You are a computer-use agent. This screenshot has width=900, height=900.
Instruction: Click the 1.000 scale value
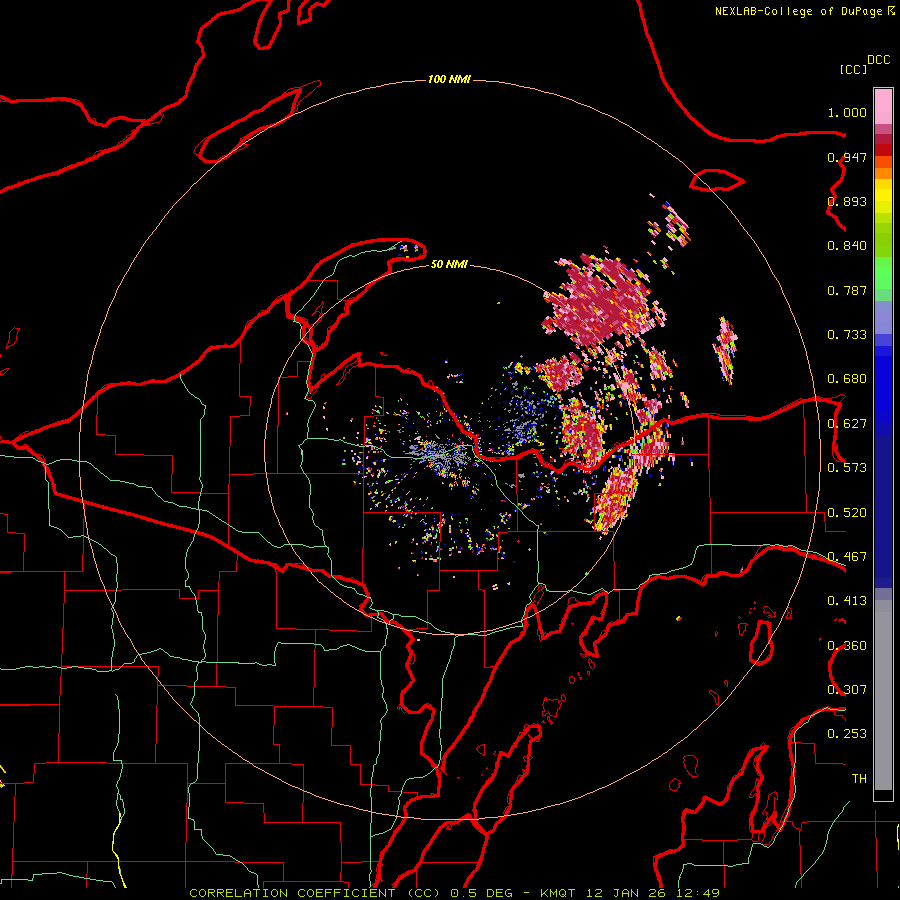(847, 112)
